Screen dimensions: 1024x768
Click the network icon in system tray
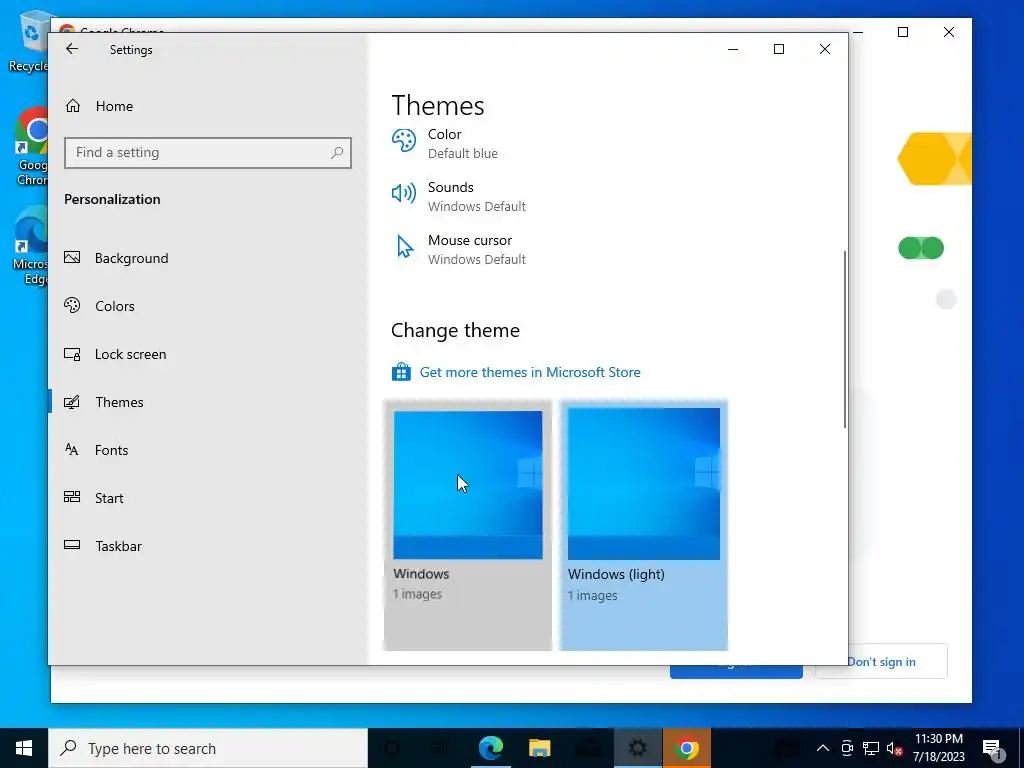pos(871,748)
